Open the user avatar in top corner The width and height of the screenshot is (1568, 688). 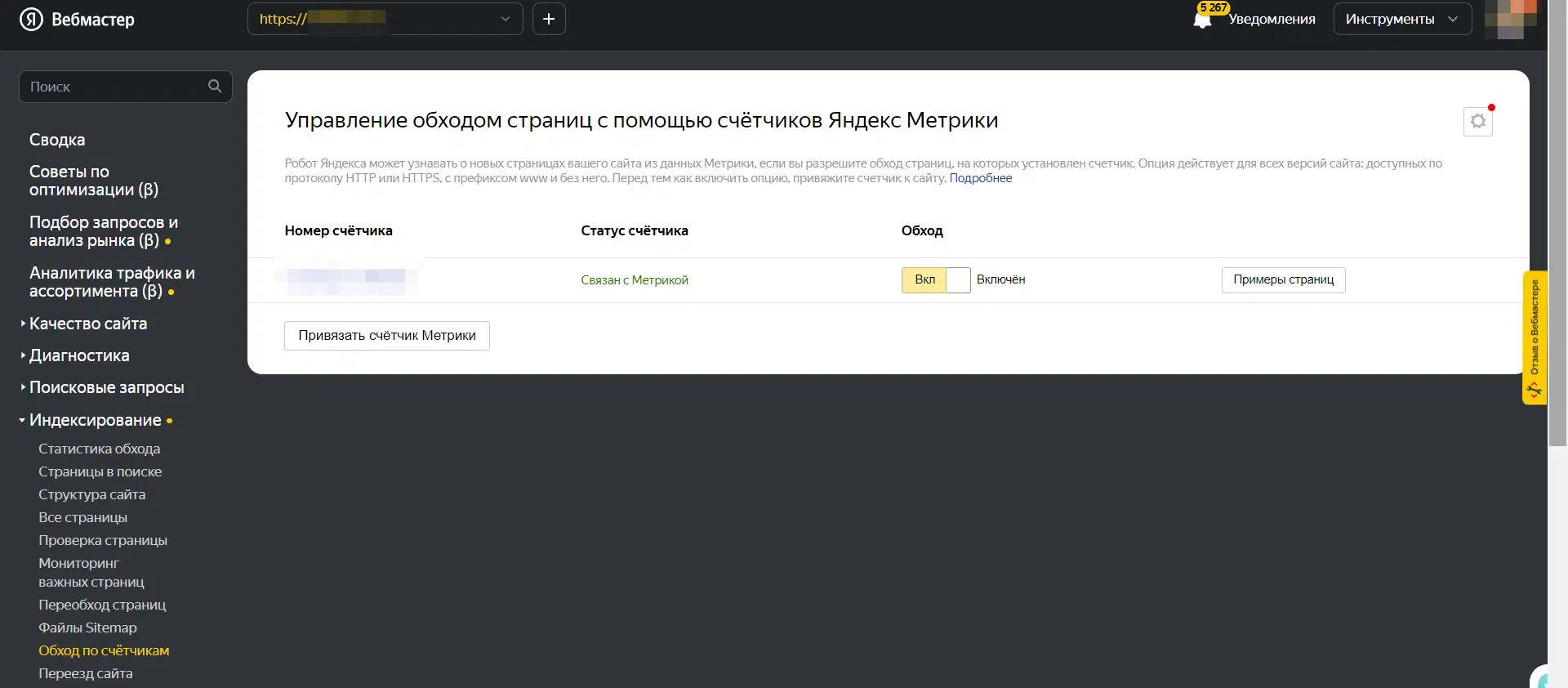coord(1510,19)
